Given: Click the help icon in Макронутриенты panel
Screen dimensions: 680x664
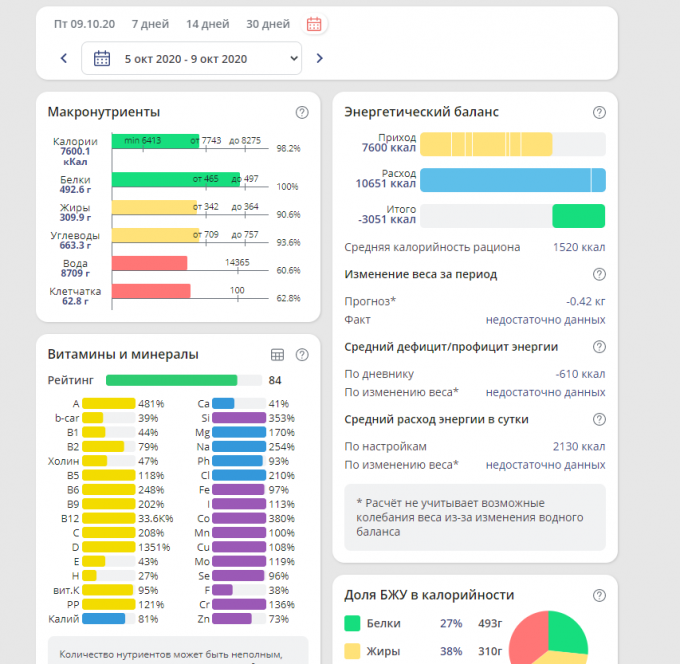Looking at the screenshot, I should 302,113.
